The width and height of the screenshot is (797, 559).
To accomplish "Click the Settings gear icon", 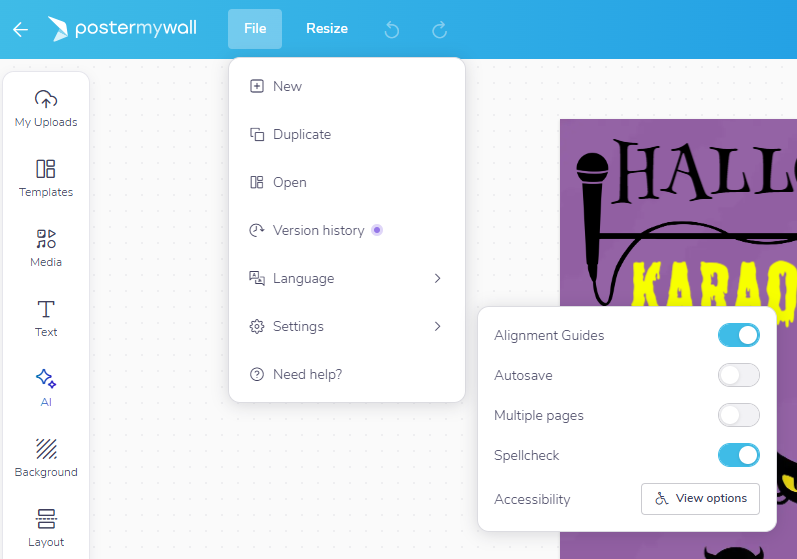I will (x=257, y=326).
